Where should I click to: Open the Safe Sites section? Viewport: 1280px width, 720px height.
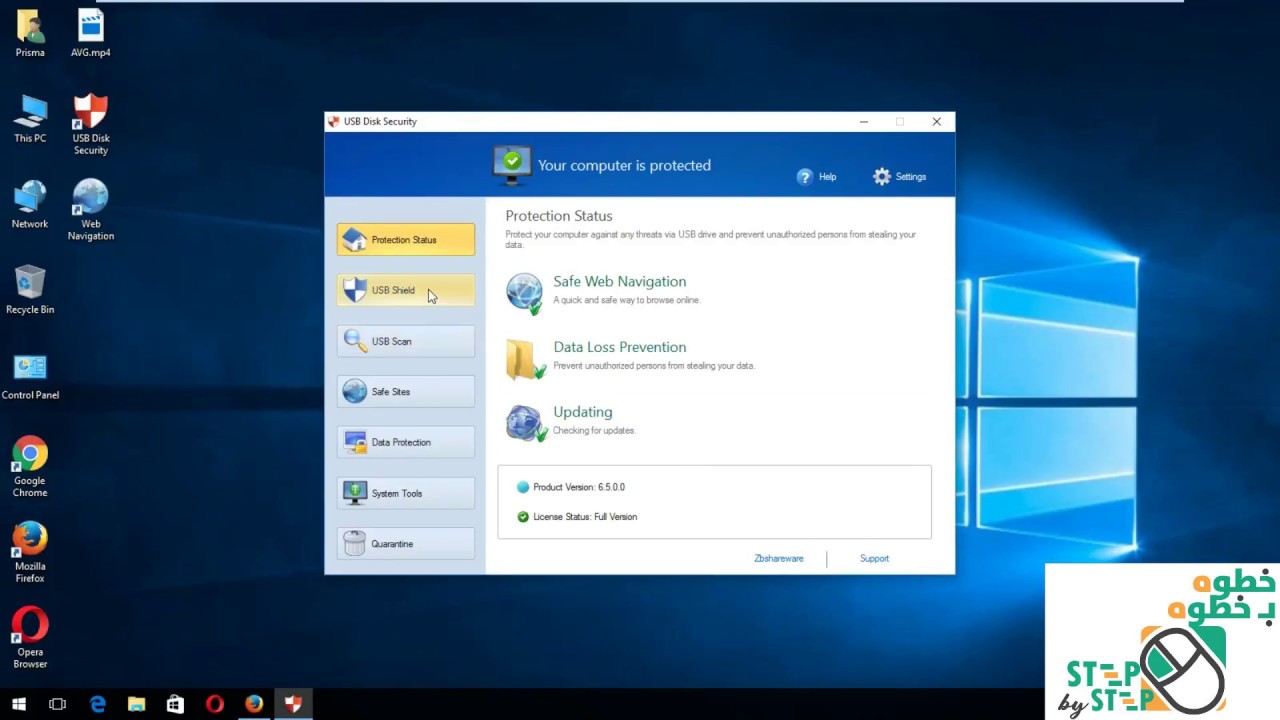406,392
